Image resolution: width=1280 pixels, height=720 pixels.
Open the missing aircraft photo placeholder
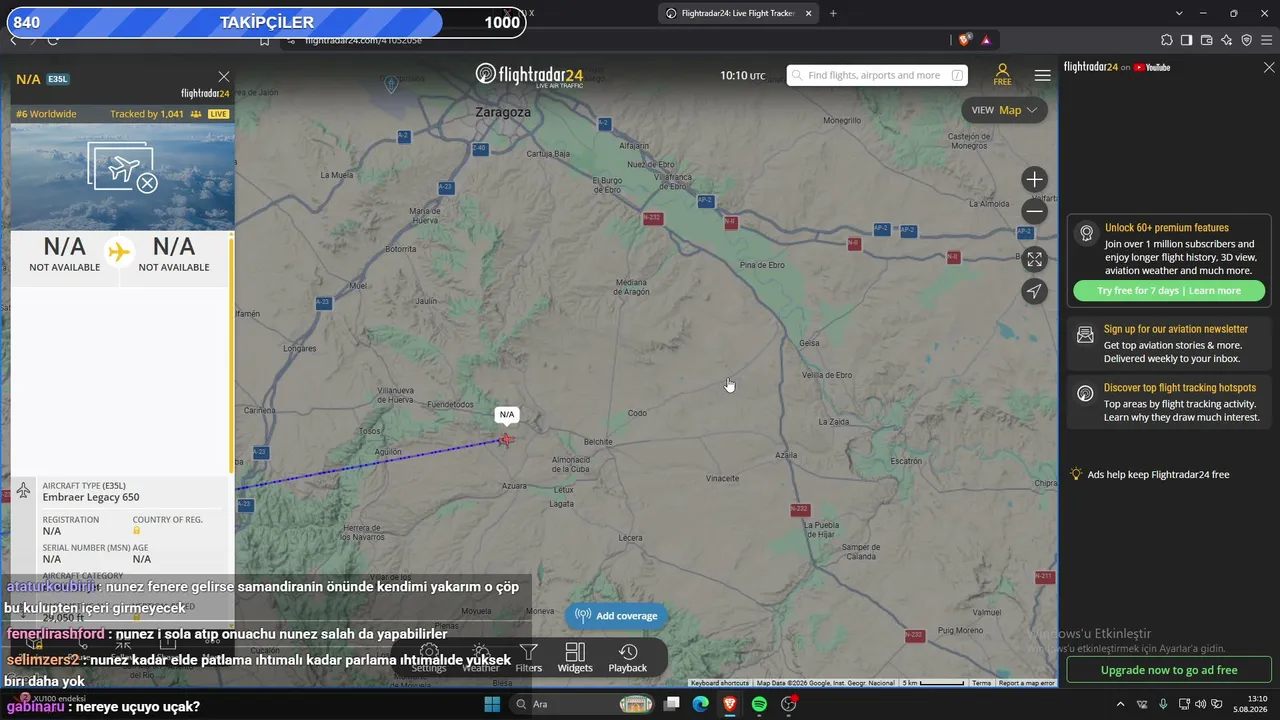[123, 167]
